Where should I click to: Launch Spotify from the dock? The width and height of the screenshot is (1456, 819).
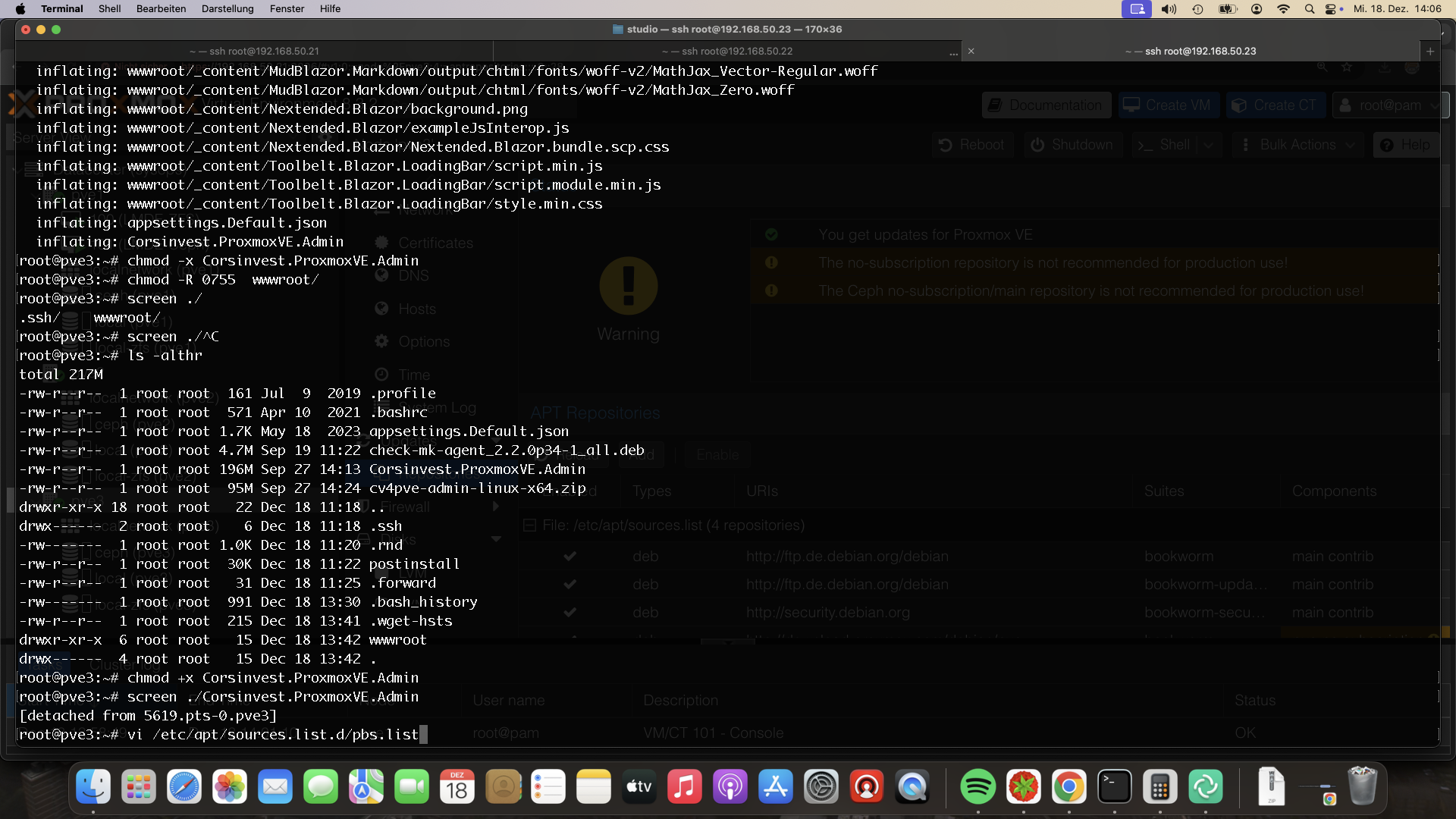pyautogui.click(x=978, y=787)
